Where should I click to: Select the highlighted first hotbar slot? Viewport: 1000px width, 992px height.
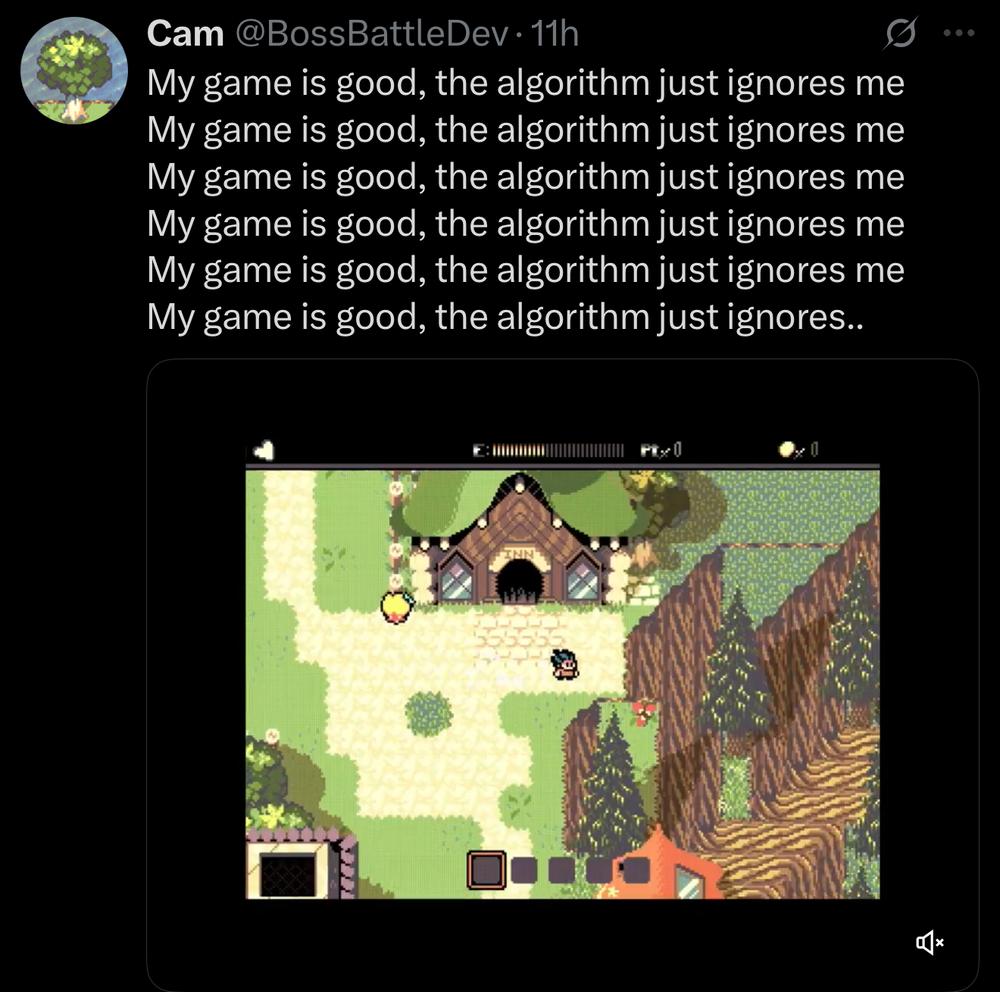[x=487, y=870]
